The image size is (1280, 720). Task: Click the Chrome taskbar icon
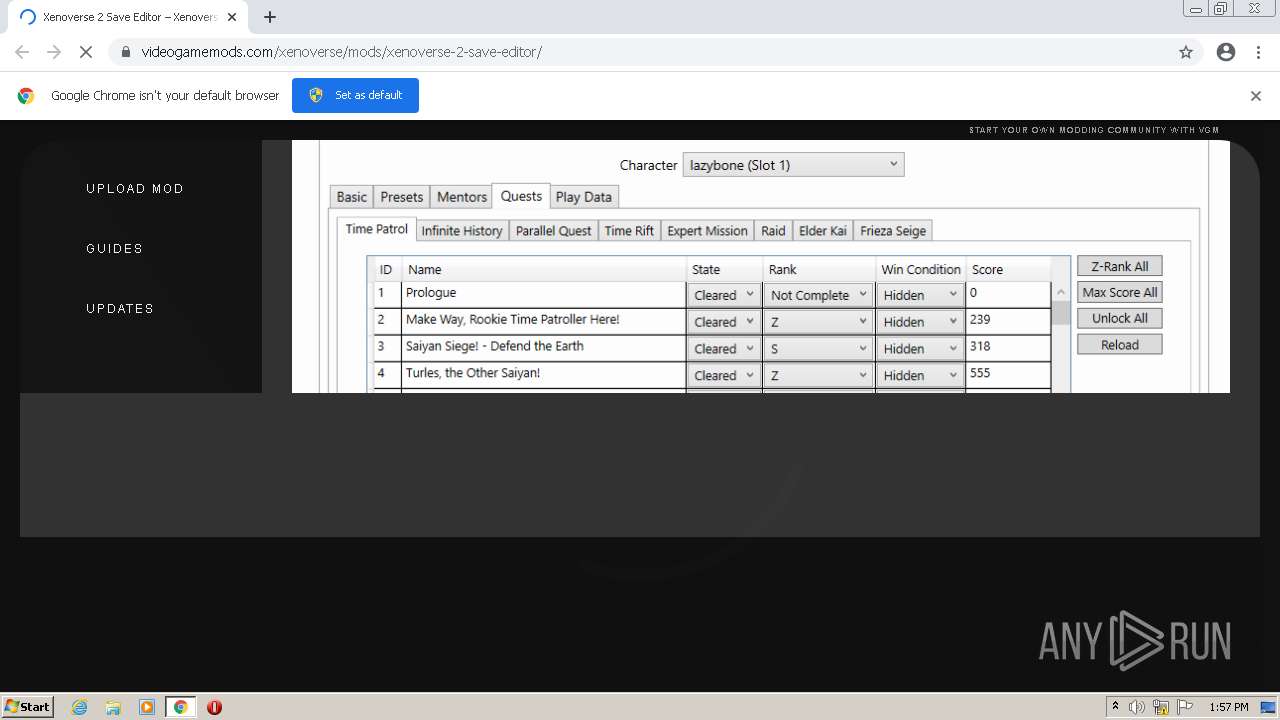tap(181, 707)
